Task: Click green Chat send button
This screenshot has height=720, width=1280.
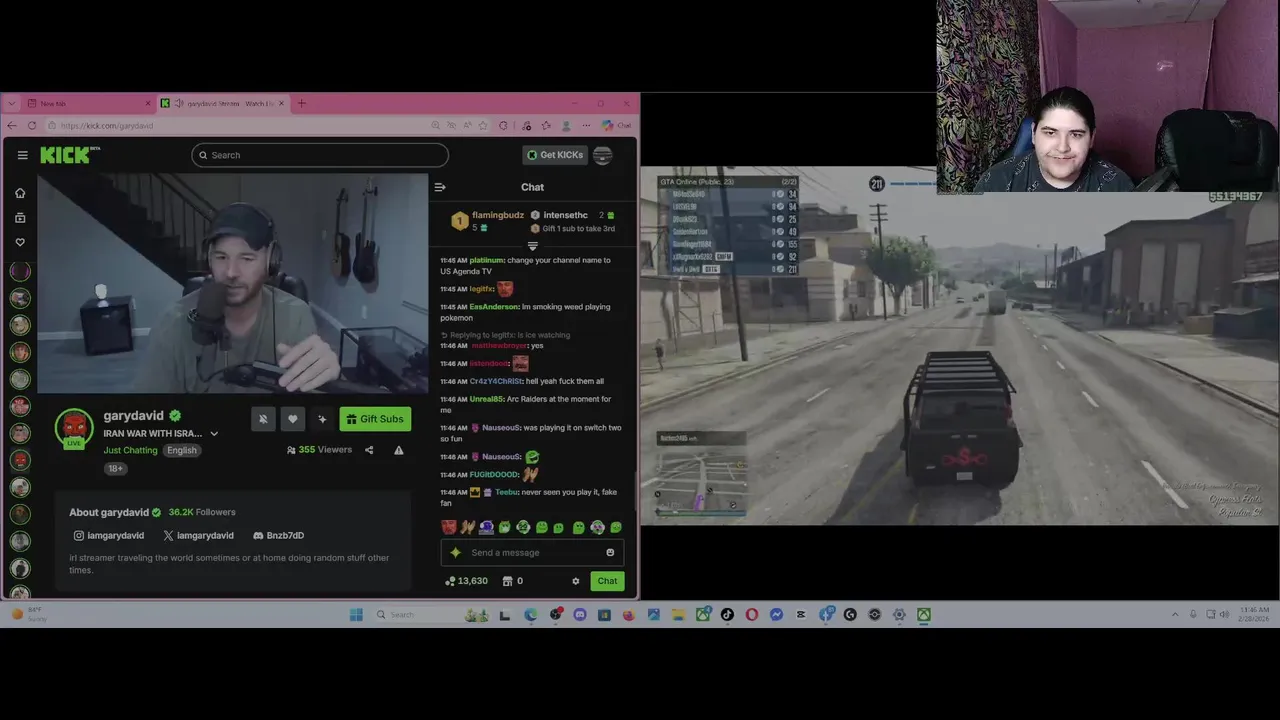Action: 607,581
